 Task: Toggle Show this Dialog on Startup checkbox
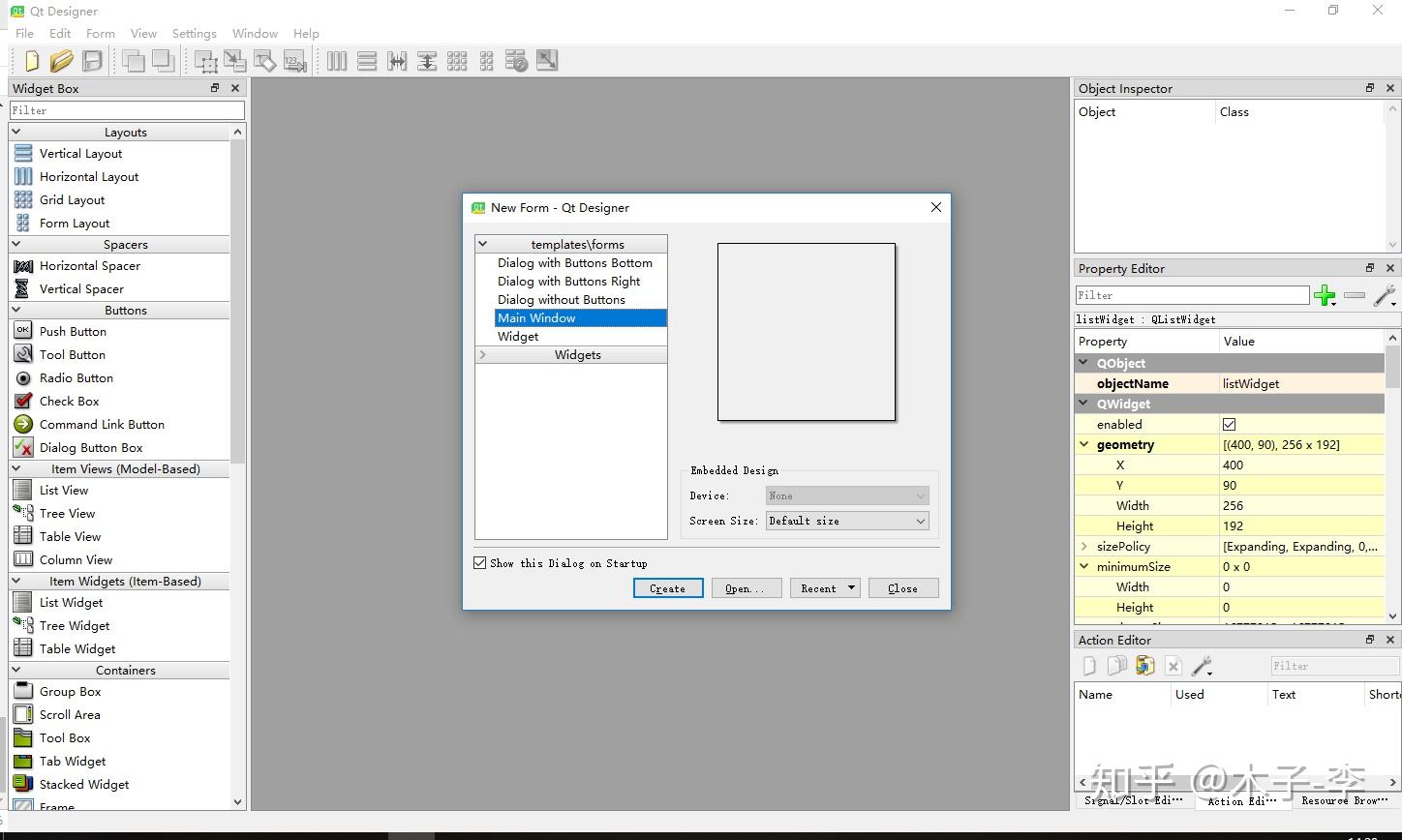tap(479, 562)
